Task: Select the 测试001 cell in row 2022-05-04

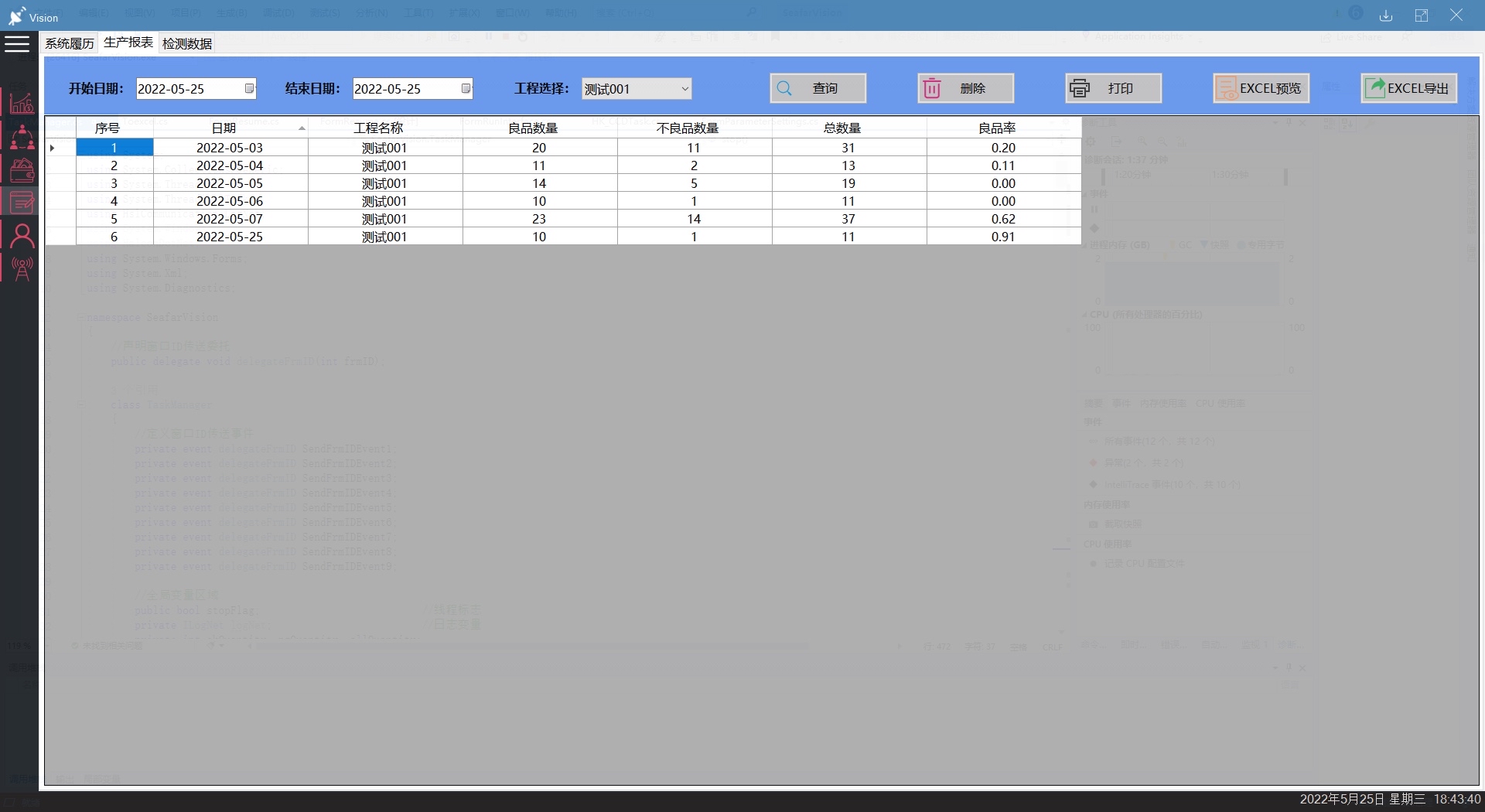Action: 384,165
